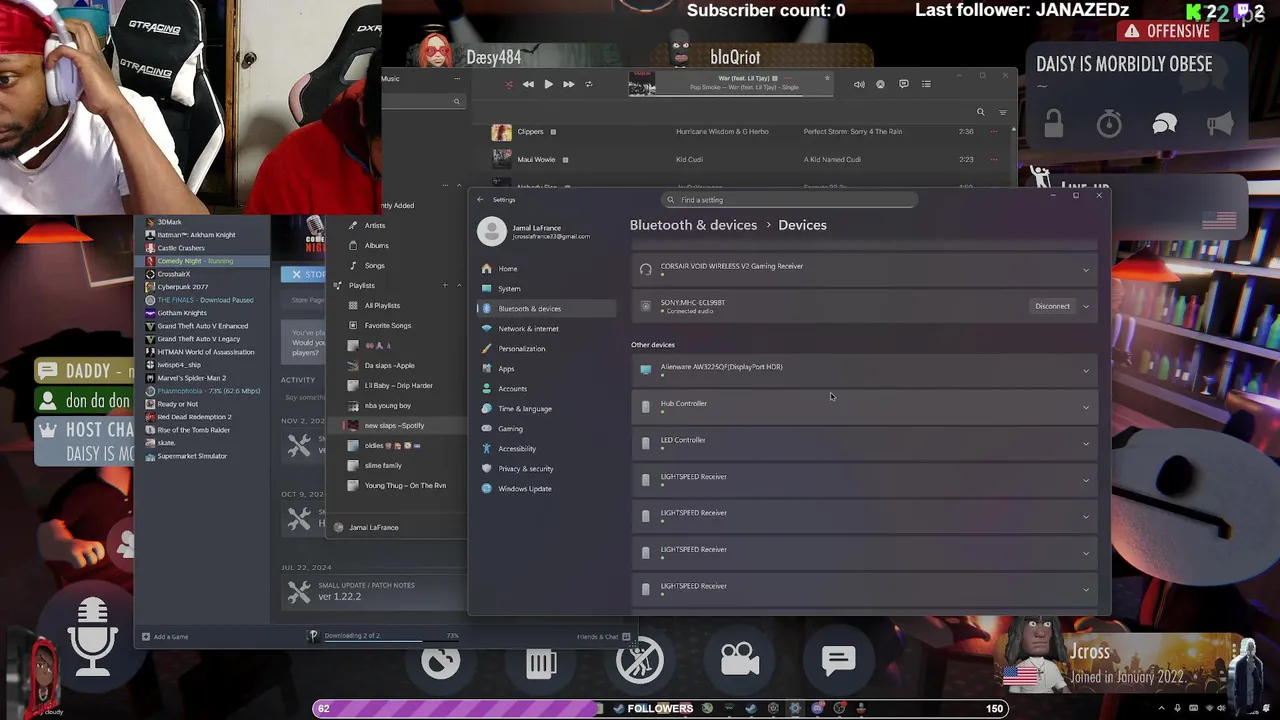Open Friends & Chat in Steam
Screen dimensions: 1280x720
(603, 636)
